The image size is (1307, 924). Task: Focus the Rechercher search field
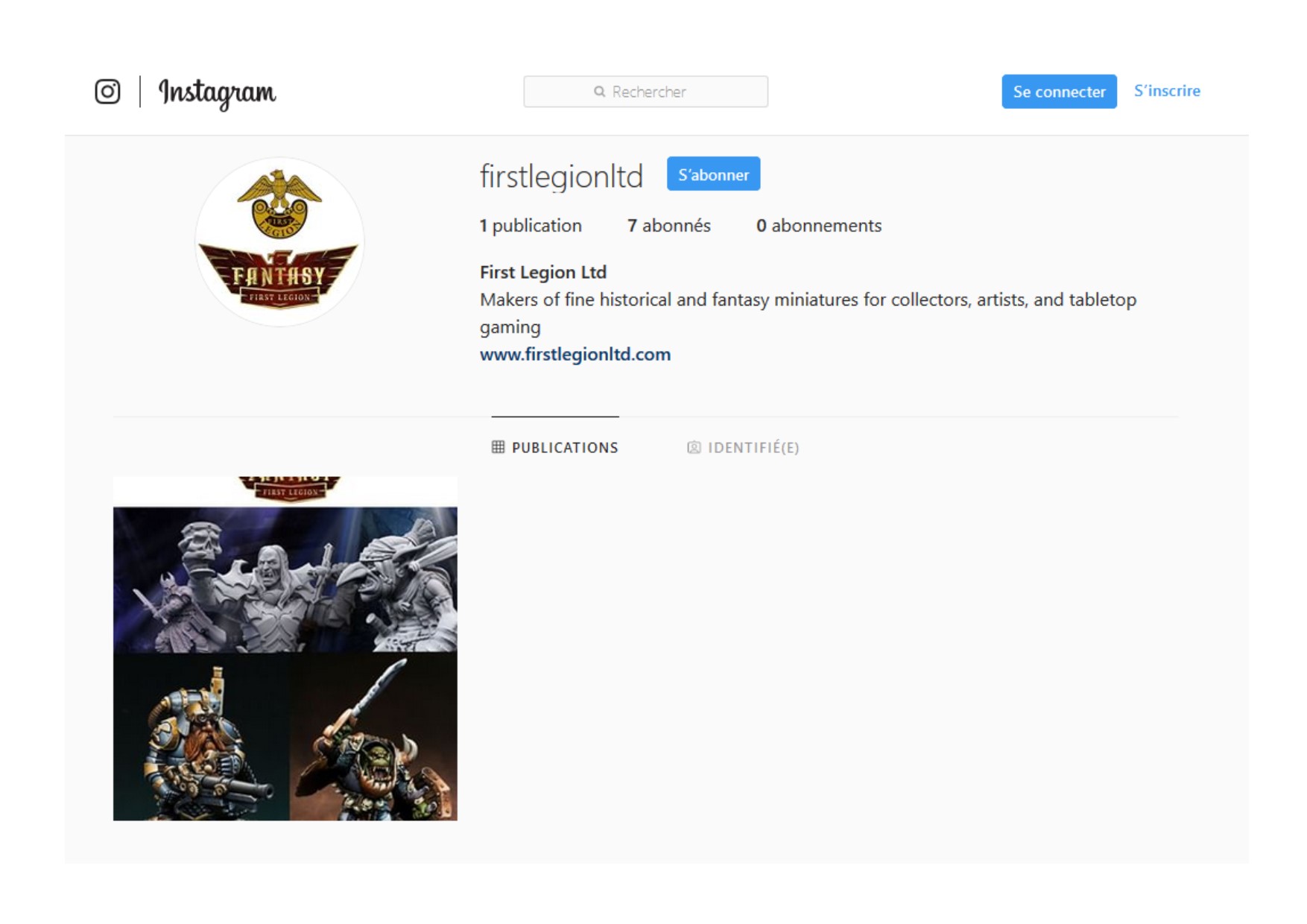(x=645, y=92)
